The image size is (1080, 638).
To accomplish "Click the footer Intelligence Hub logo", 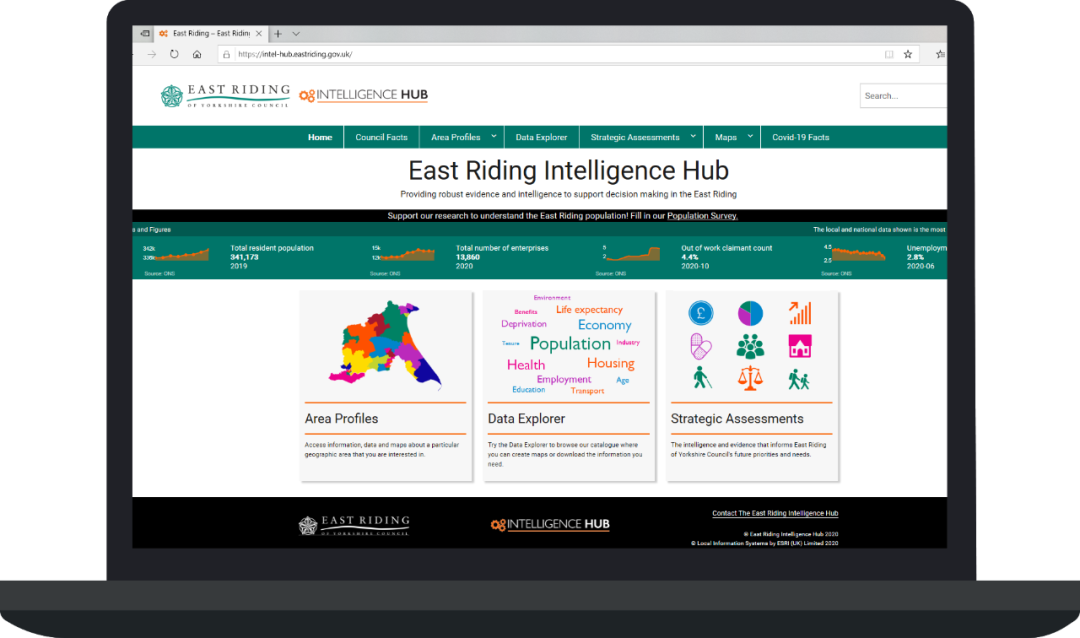I will click(x=550, y=524).
